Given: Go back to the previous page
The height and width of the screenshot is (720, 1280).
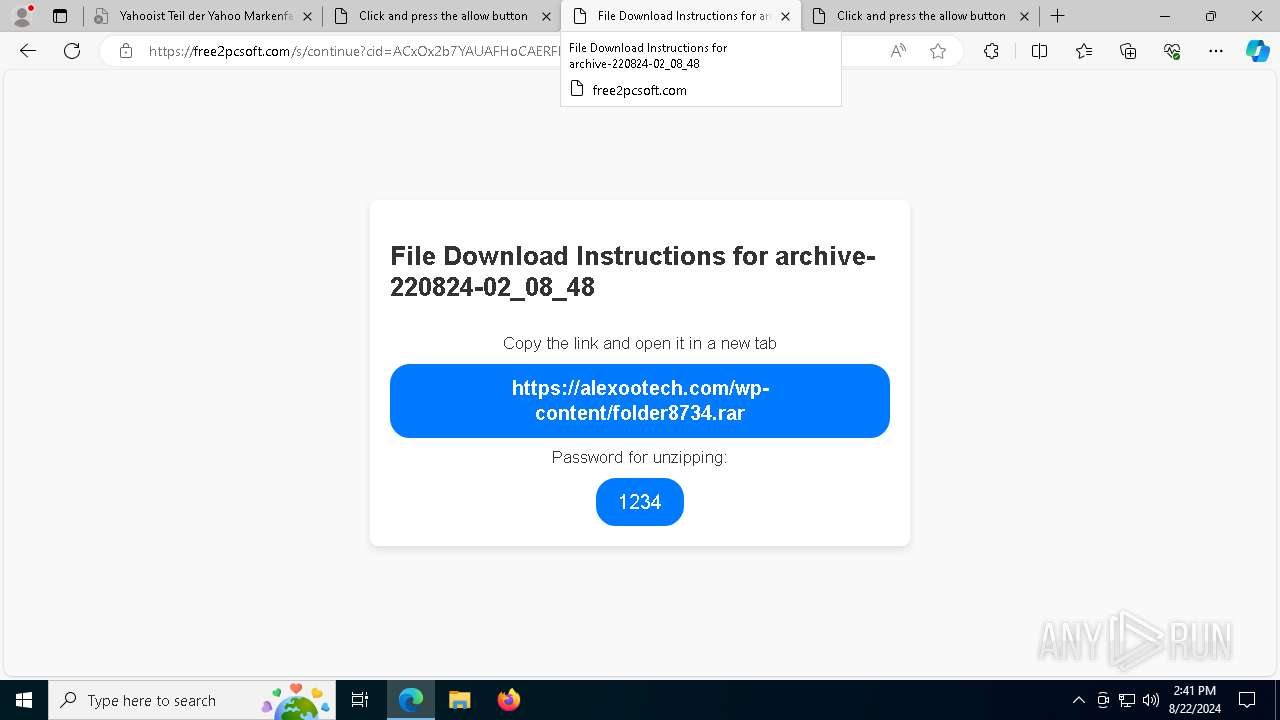Looking at the screenshot, I should [28, 51].
